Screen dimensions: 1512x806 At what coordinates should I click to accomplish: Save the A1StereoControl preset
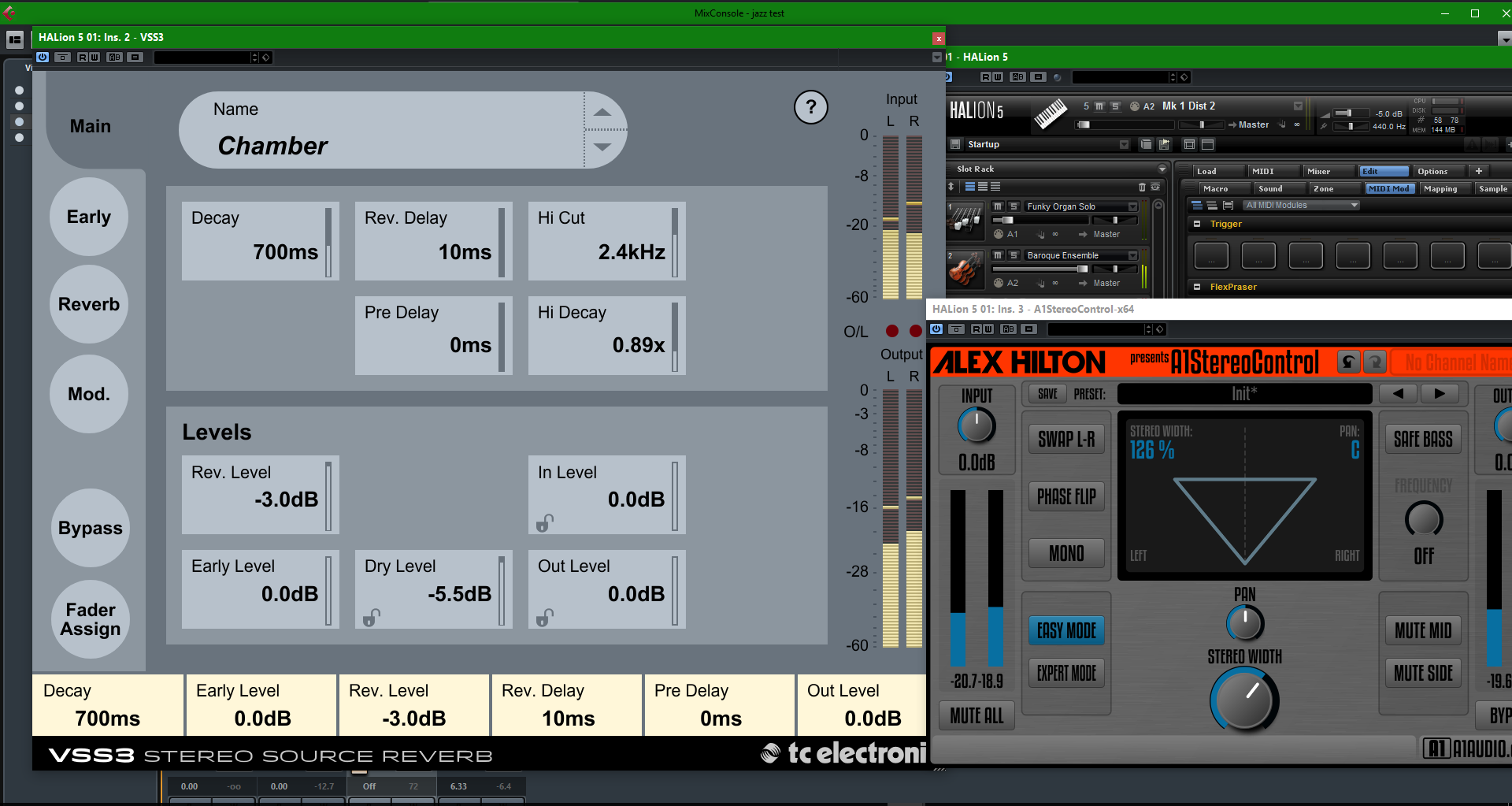click(x=1047, y=394)
